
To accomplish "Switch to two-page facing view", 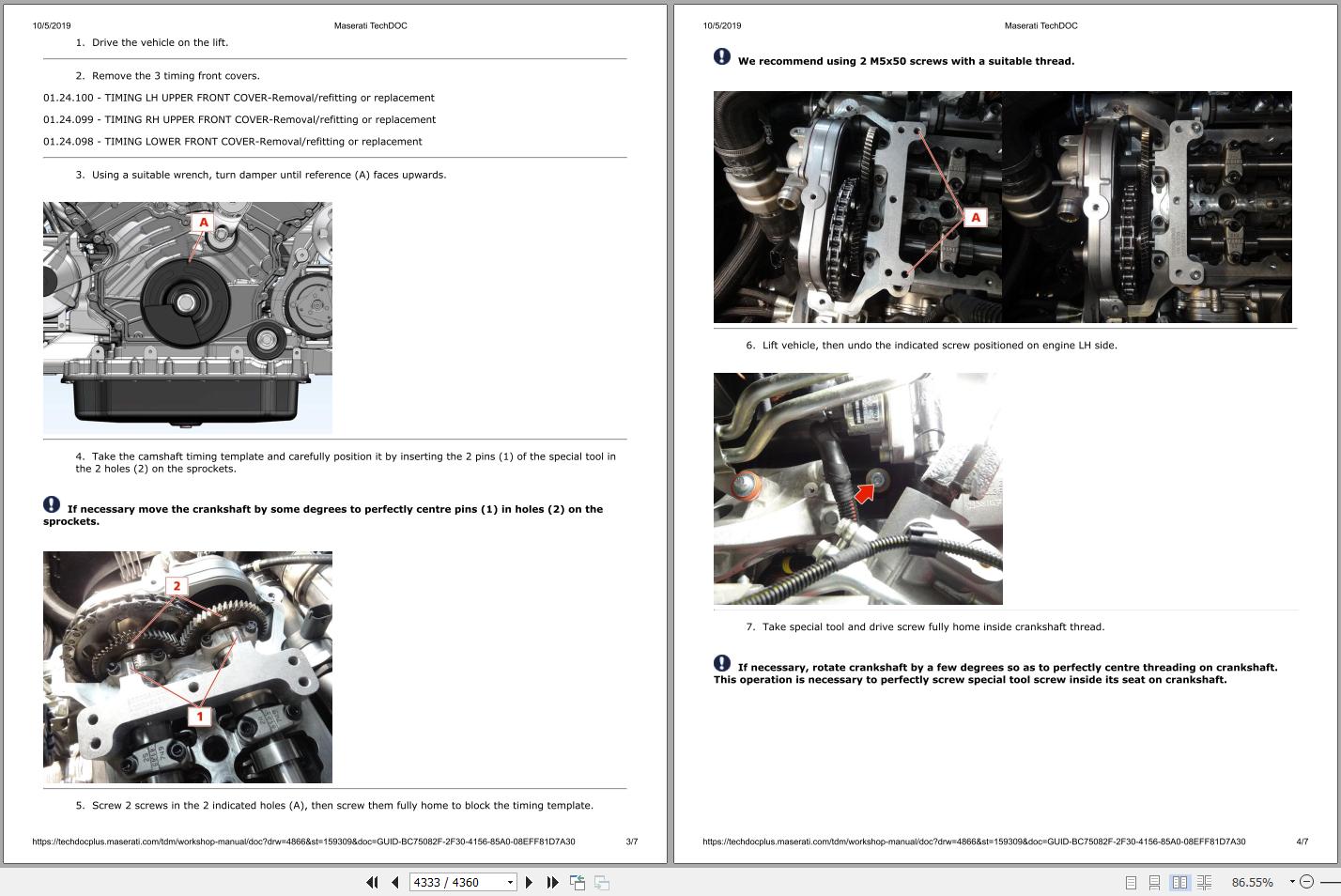I will pyautogui.click(x=1179, y=882).
